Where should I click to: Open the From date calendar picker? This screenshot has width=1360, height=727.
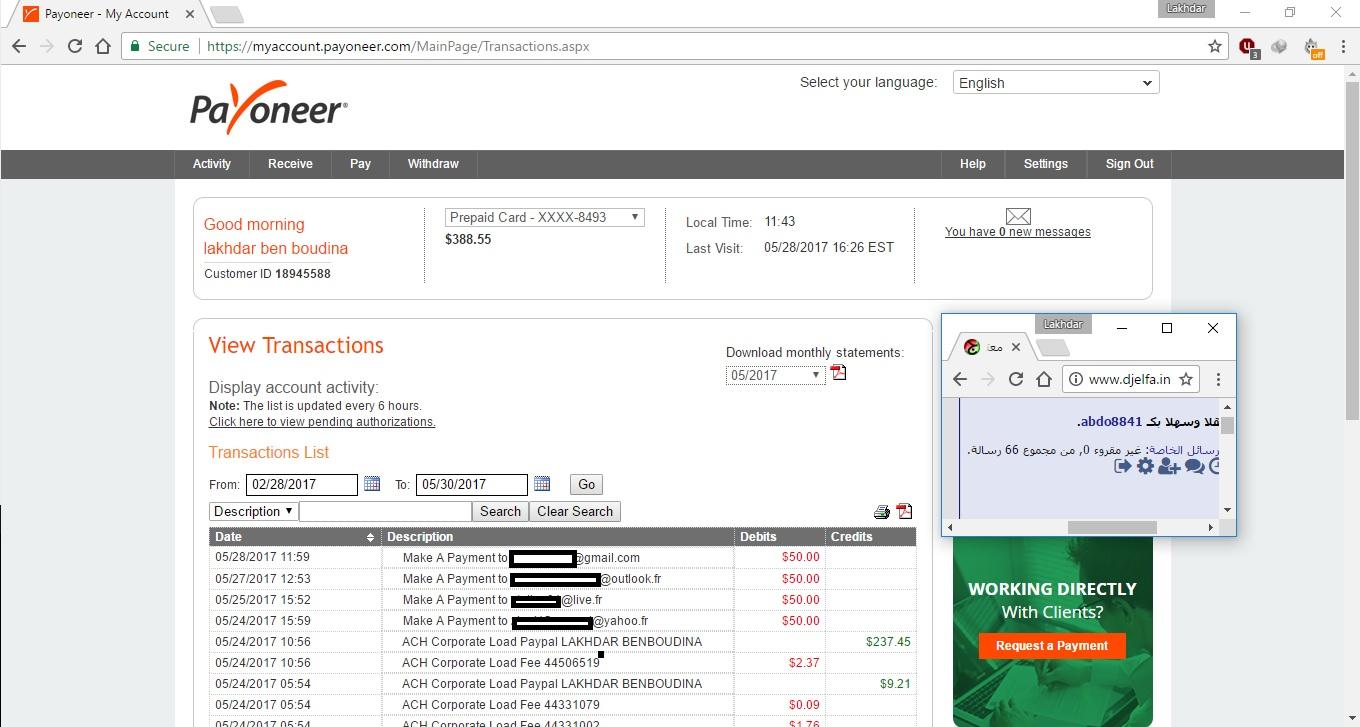click(x=372, y=484)
